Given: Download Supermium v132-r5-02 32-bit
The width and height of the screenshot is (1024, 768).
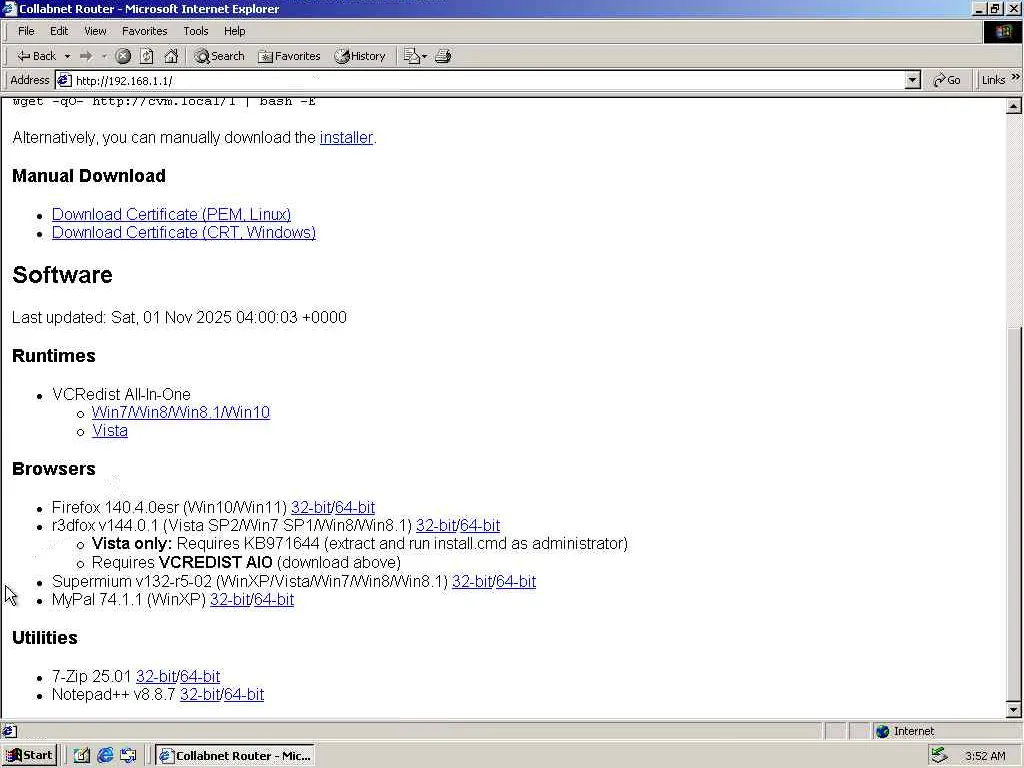Looking at the screenshot, I should click(472, 582).
